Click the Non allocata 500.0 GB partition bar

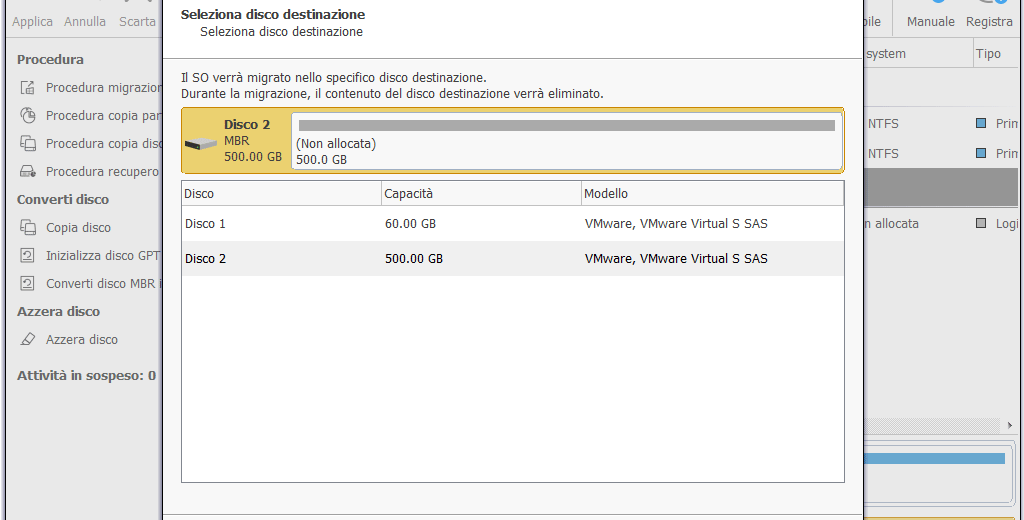click(x=566, y=141)
